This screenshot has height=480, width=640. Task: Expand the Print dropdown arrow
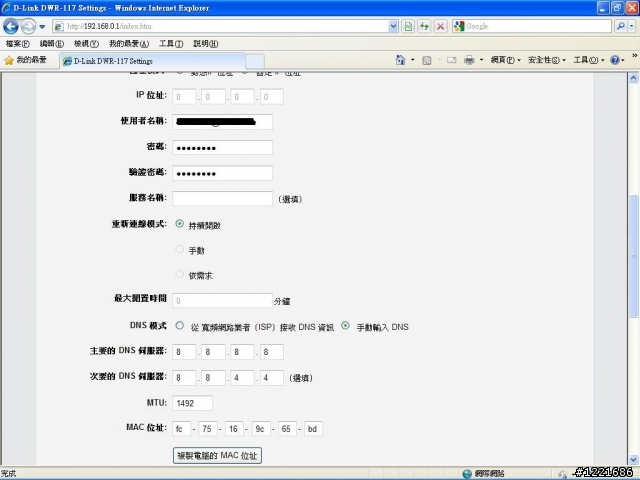481,60
